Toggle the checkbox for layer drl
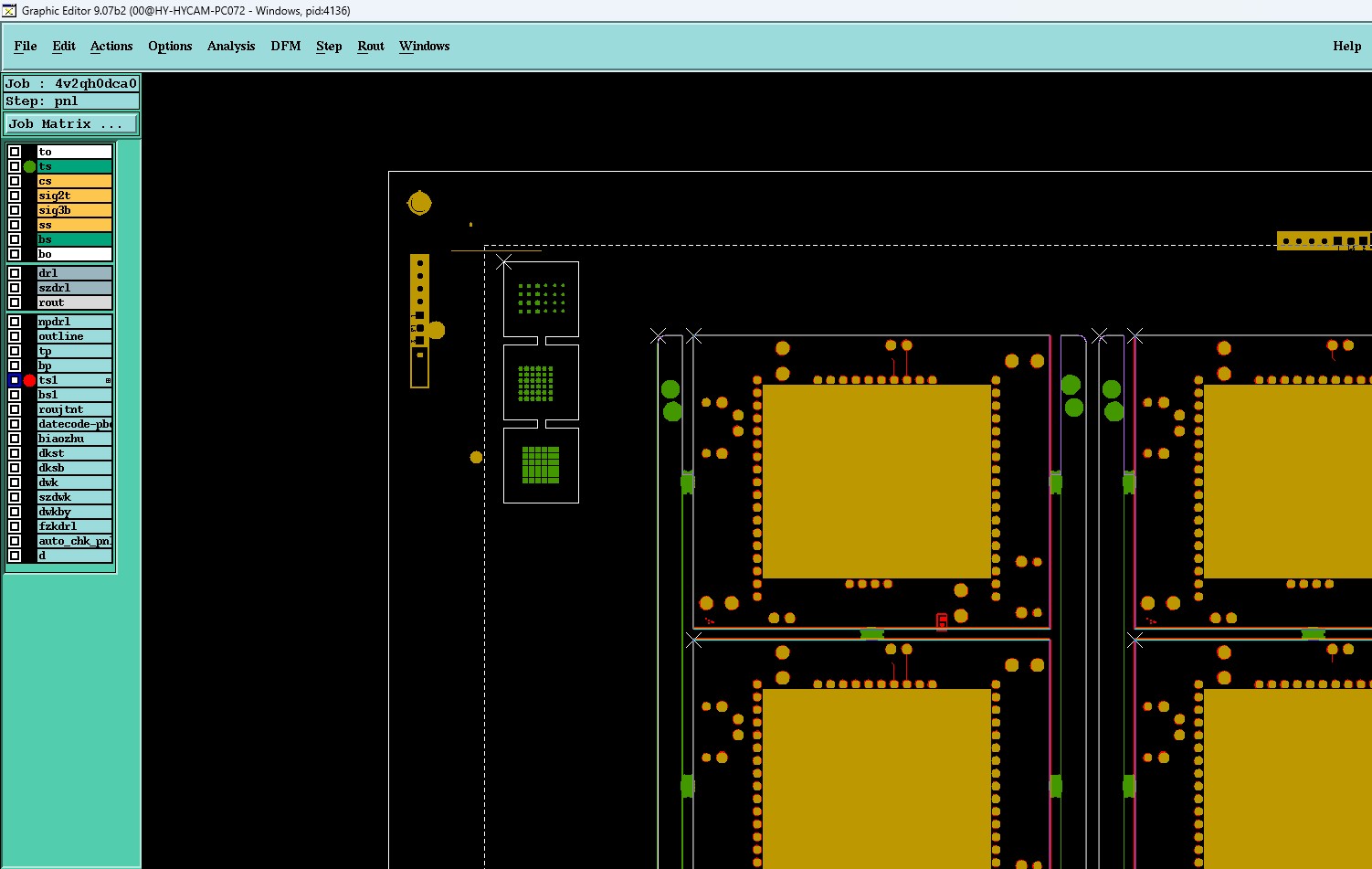The width and height of the screenshot is (1372, 869). 15,273
